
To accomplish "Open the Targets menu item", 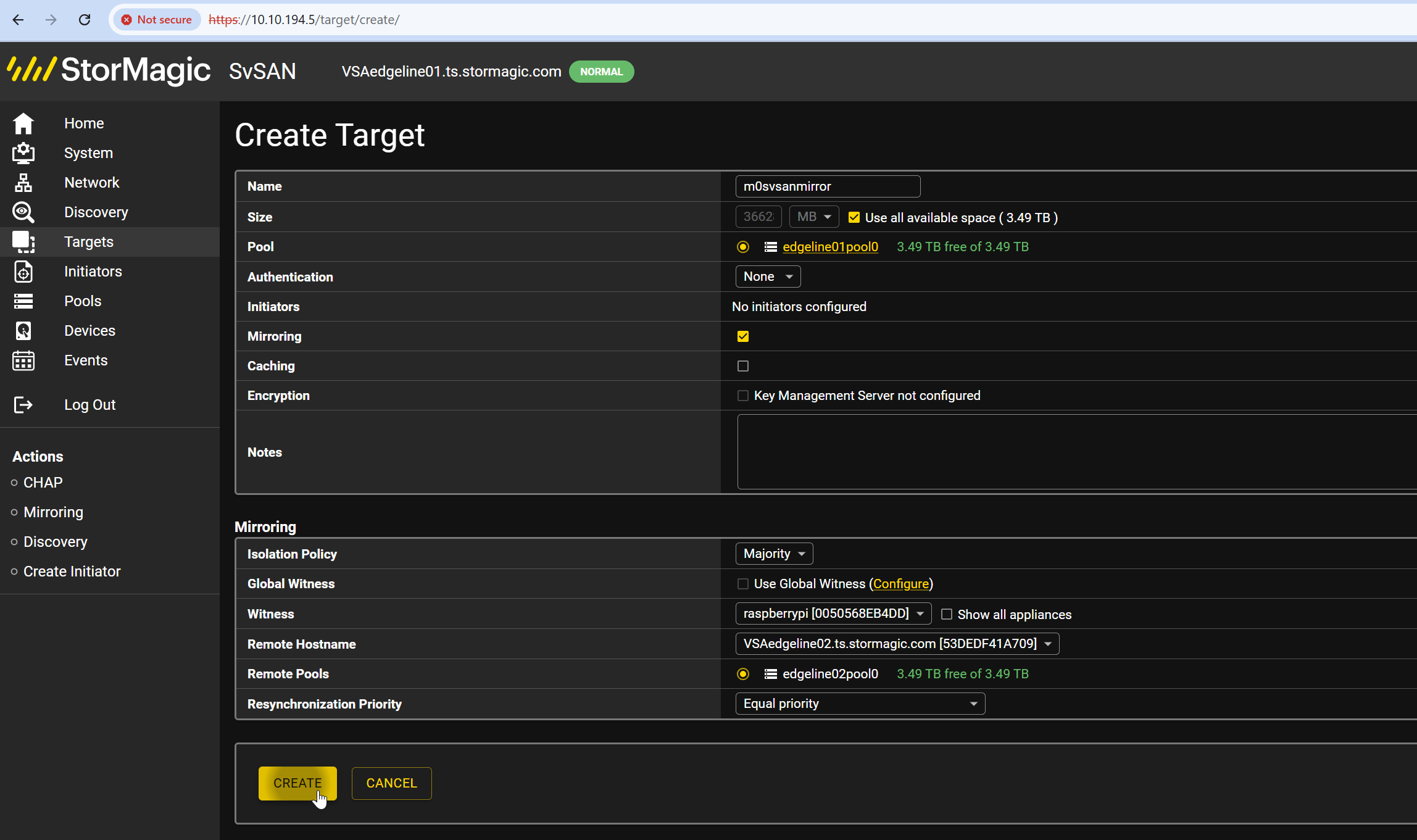I will 89,242.
